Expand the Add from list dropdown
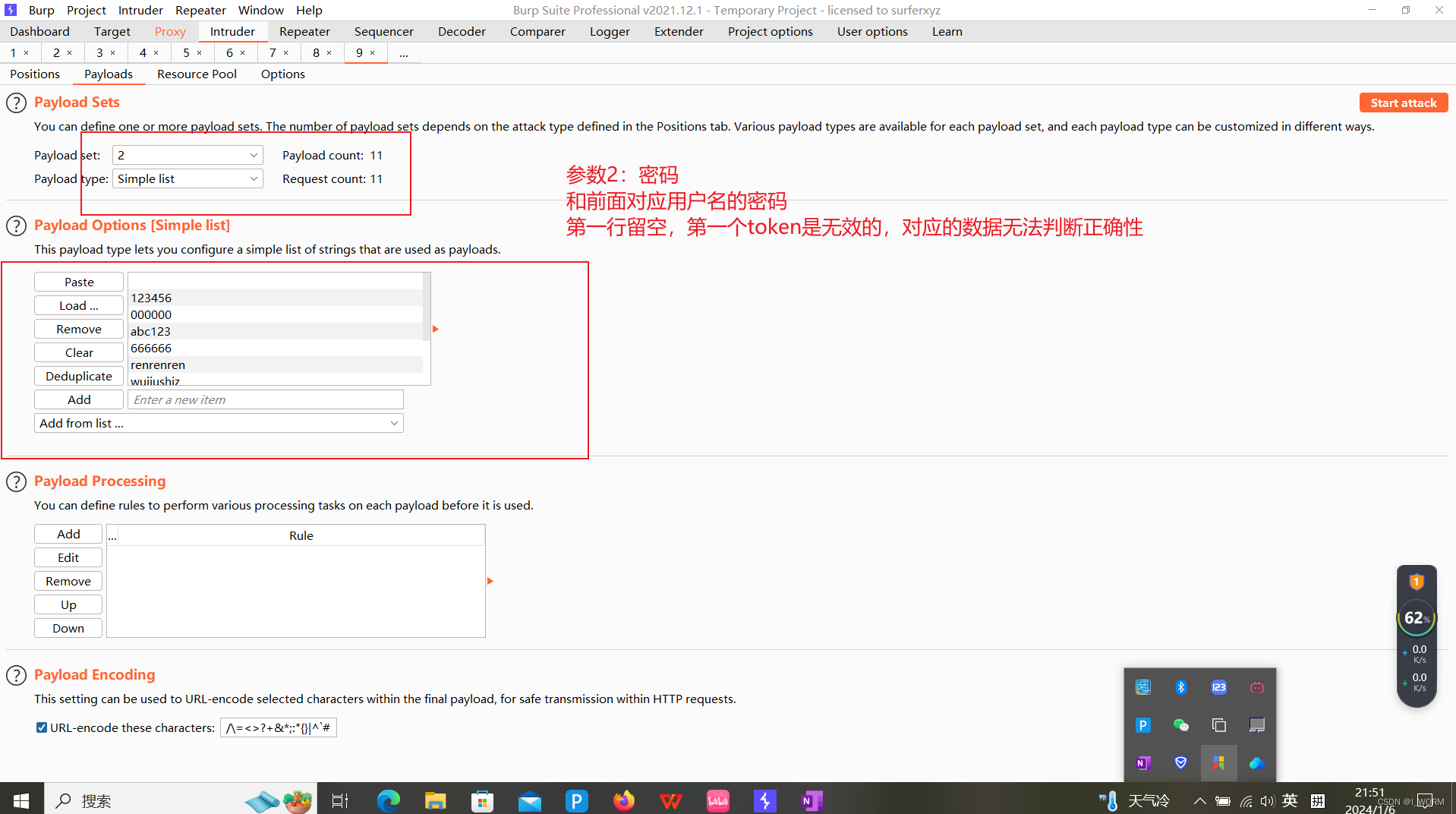Image resolution: width=1456 pixels, height=814 pixels. 219,423
